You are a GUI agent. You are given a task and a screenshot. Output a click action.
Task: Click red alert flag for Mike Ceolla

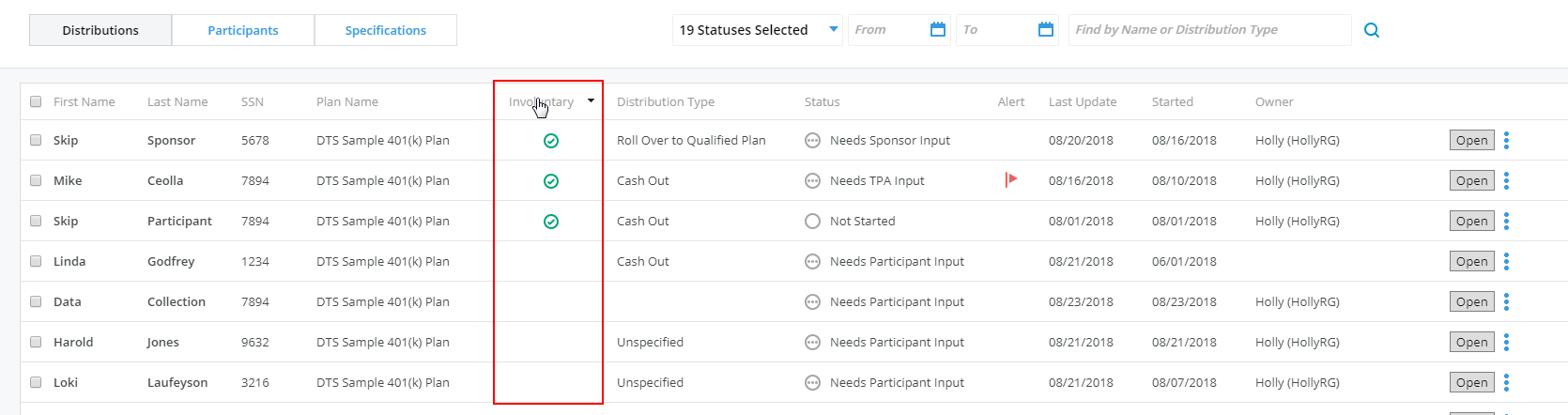point(1011,179)
